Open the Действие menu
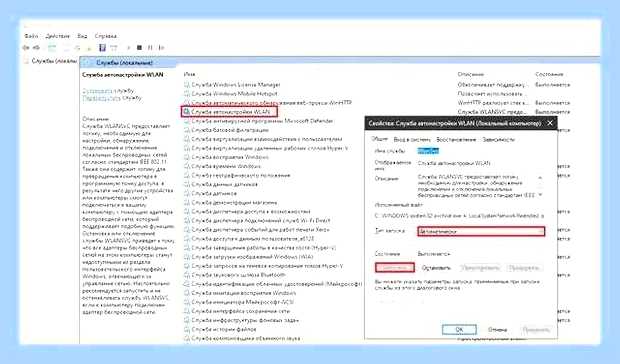This screenshot has width=620, height=364. point(57,36)
